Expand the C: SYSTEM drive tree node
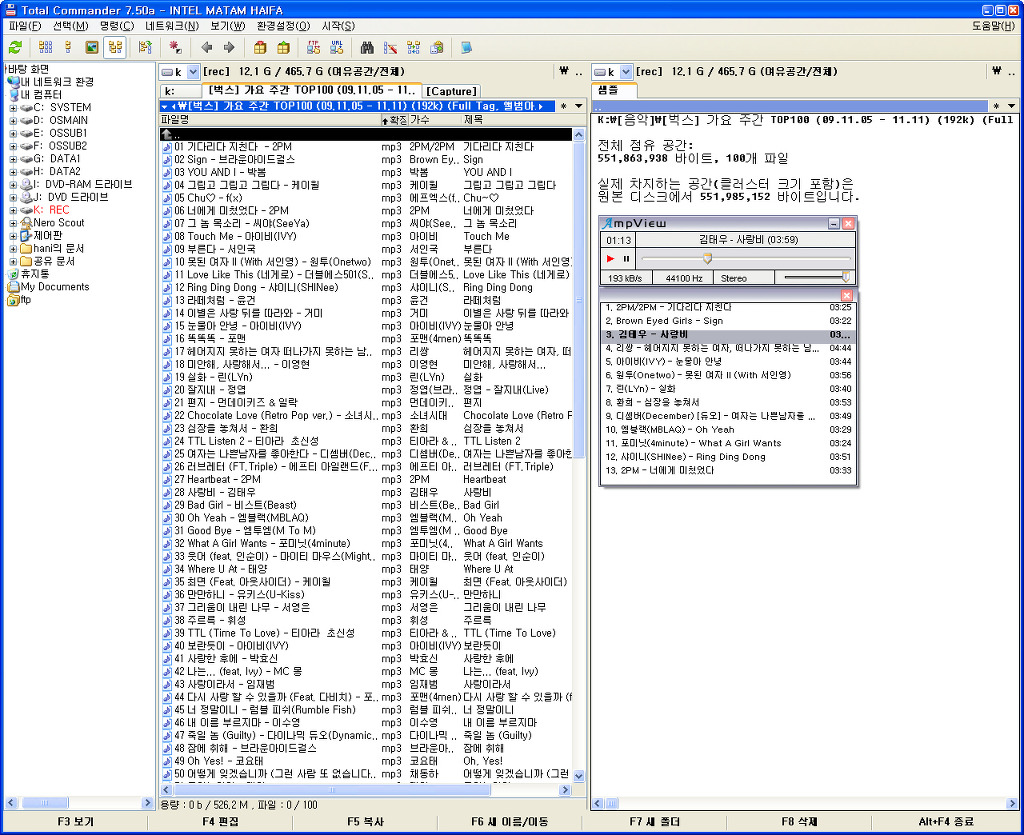1024x835 pixels. pyautogui.click(x=13, y=107)
